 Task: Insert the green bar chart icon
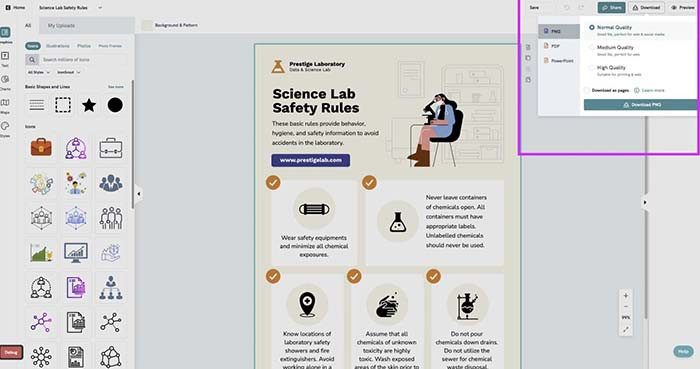click(41, 253)
